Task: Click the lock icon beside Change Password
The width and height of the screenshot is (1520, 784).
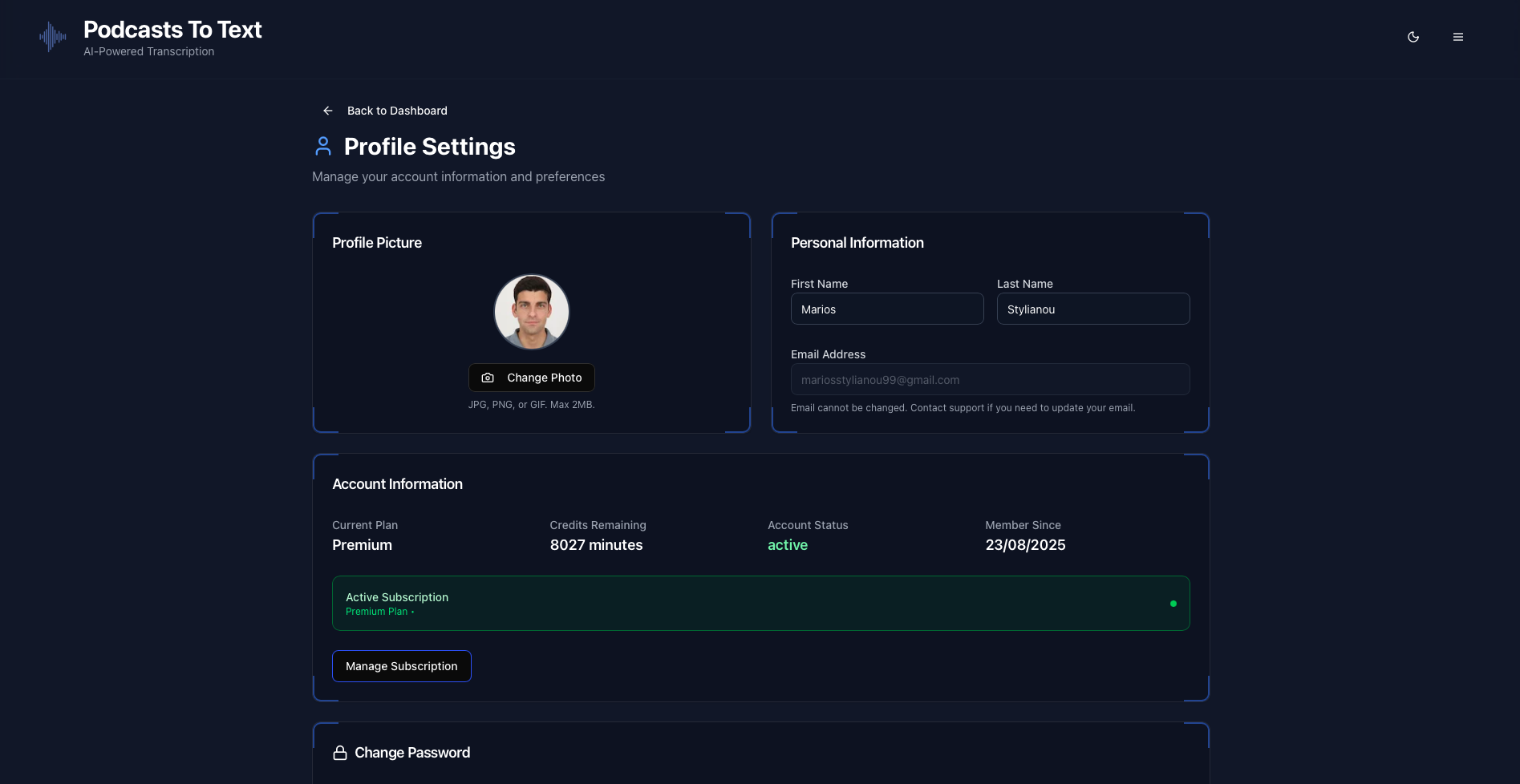Action: pos(340,753)
